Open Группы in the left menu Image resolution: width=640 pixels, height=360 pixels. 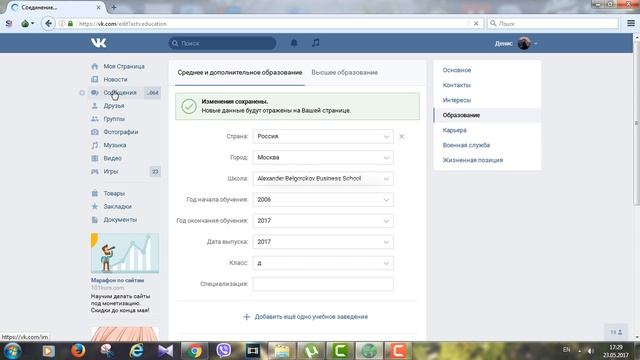(114, 119)
